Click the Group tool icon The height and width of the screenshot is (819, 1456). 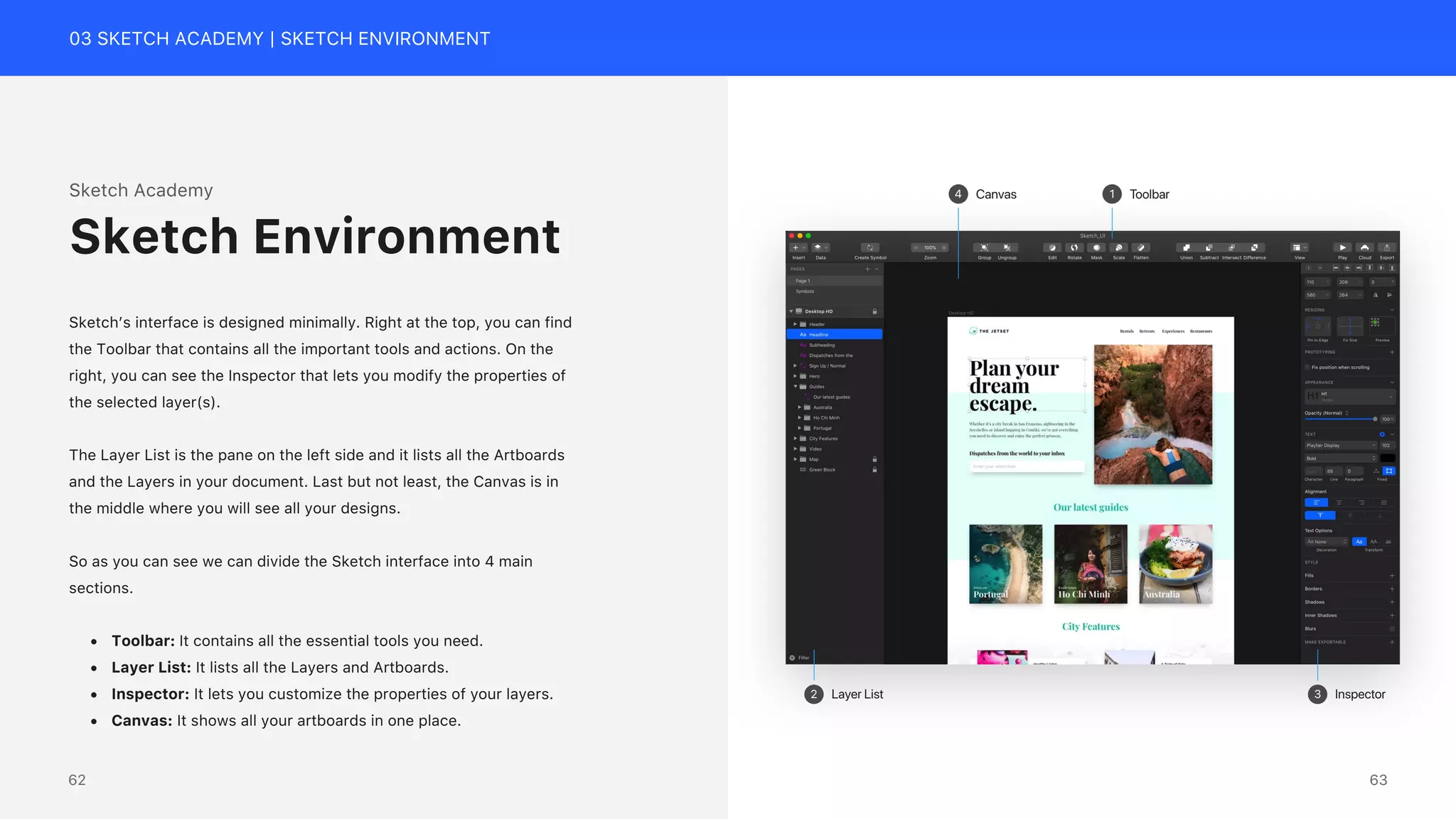[x=984, y=248]
